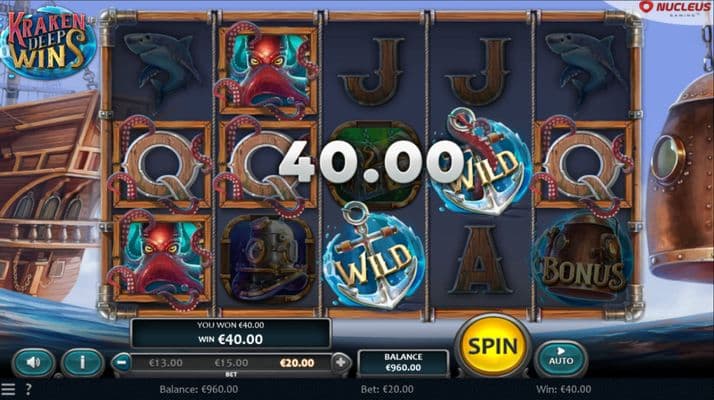Open the info paytable button
This screenshot has height=400, width=714.
click(82, 363)
